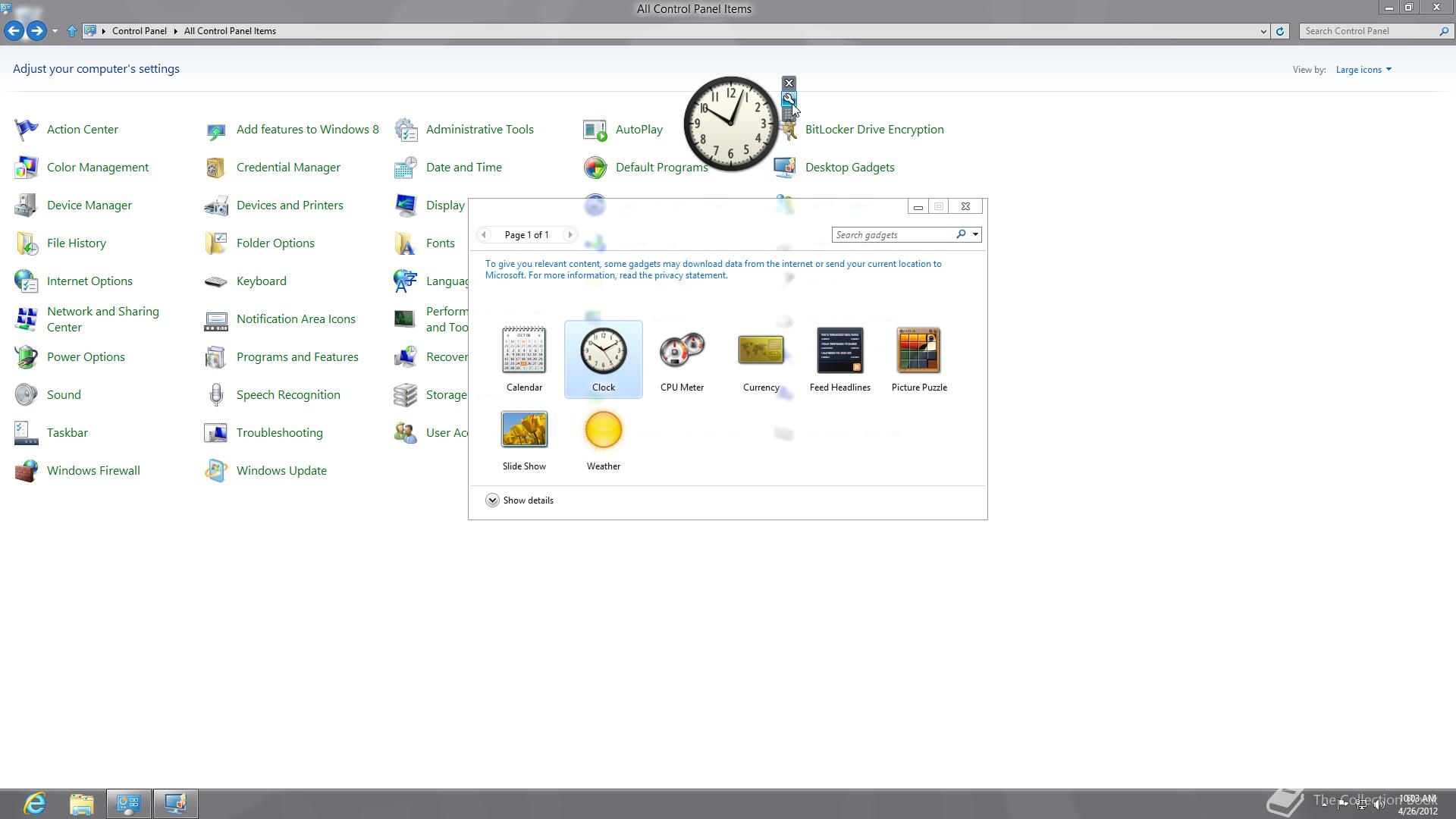Open the Keyboard icon
This screenshot has height=819, width=1456.
click(x=215, y=281)
